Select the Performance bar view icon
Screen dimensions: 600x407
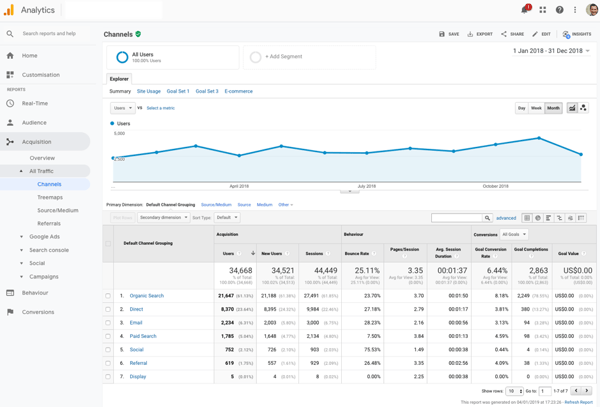pos(548,218)
